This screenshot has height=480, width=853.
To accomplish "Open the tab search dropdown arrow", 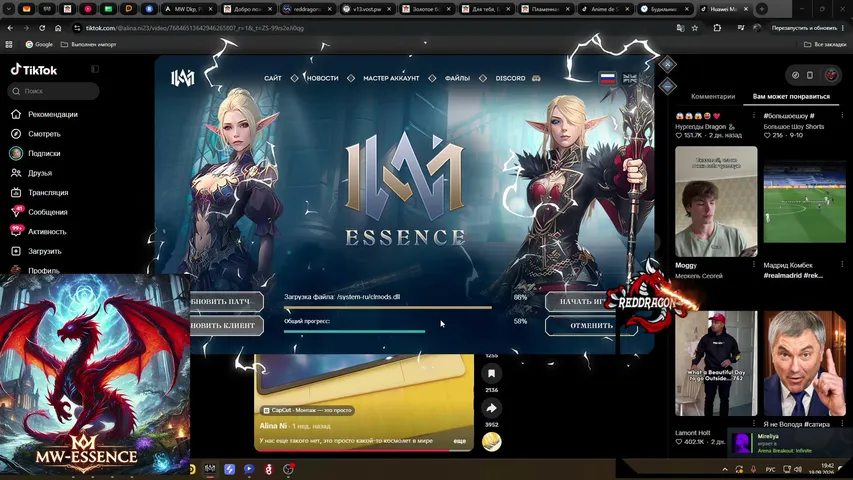I will [9, 9].
